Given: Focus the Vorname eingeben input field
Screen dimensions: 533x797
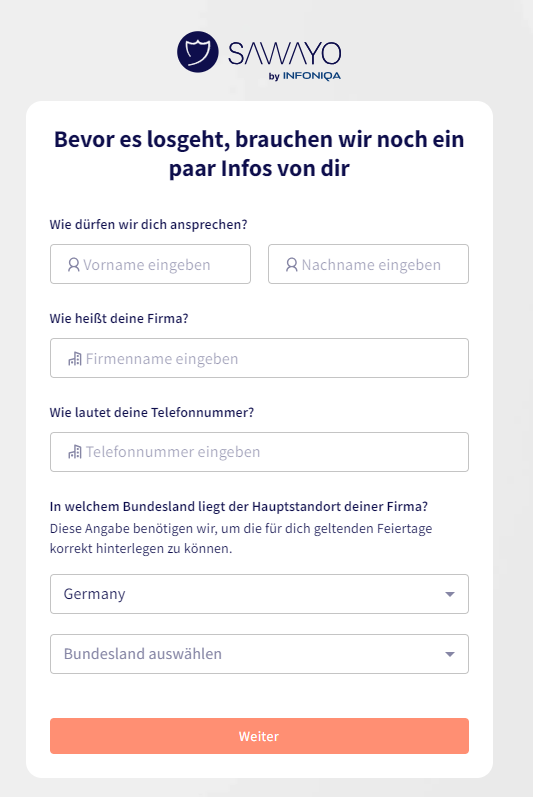Looking at the screenshot, I should [150, 264].
